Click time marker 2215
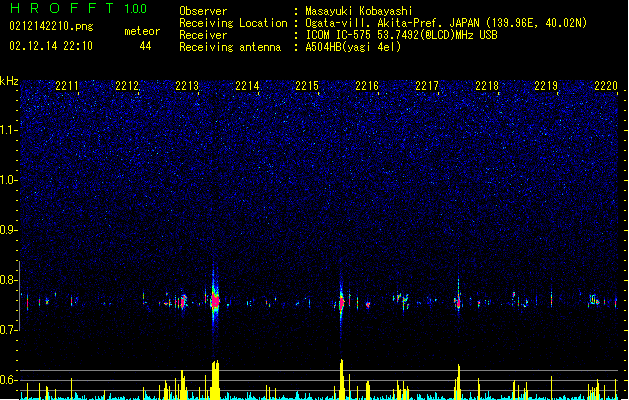Viewport: 629px width, 400px height. click(x=307, y=86)
